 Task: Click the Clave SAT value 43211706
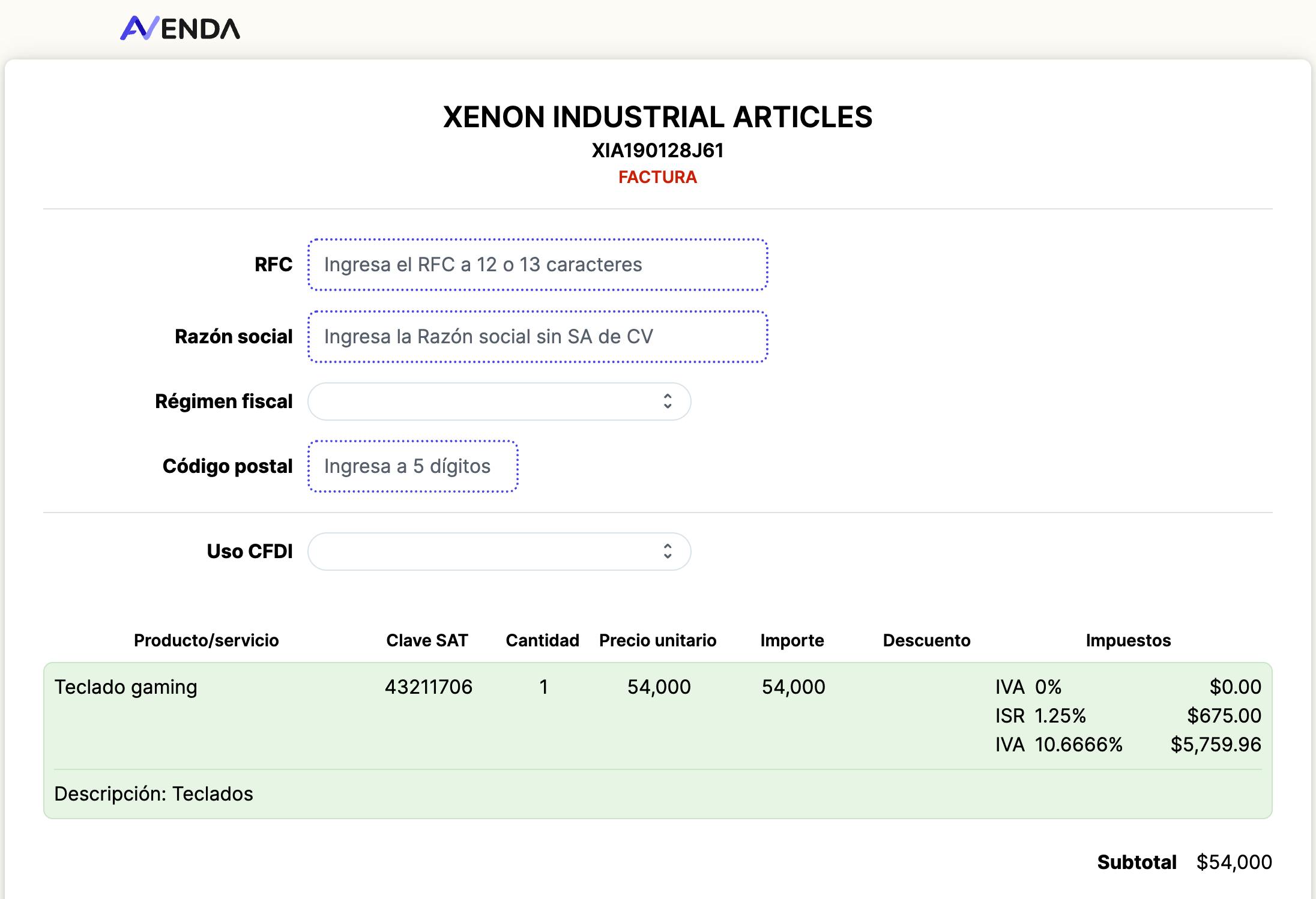428,687
